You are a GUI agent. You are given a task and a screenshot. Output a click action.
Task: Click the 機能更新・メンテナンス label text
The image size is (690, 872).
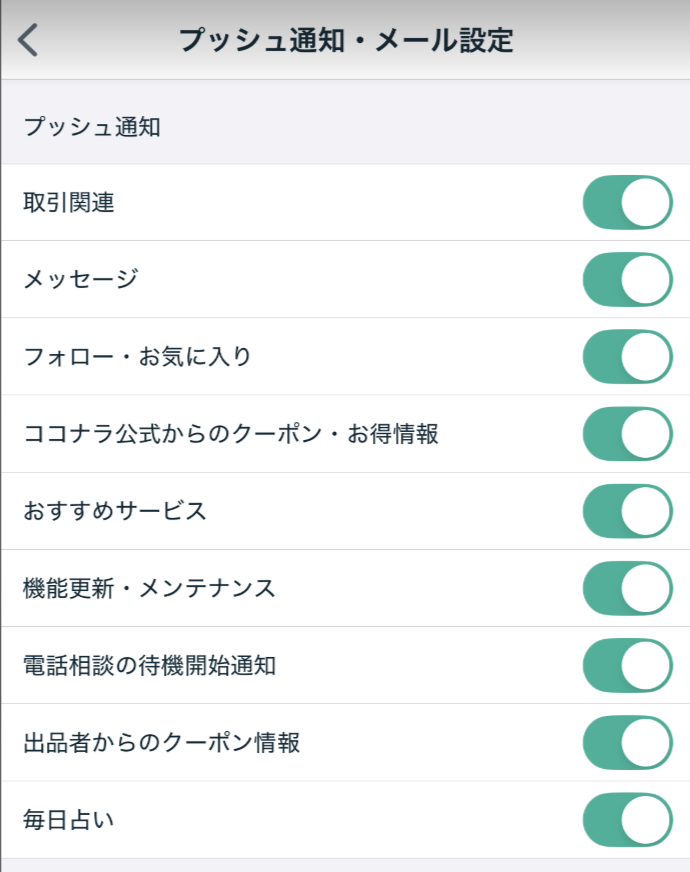tap(149, 588)
